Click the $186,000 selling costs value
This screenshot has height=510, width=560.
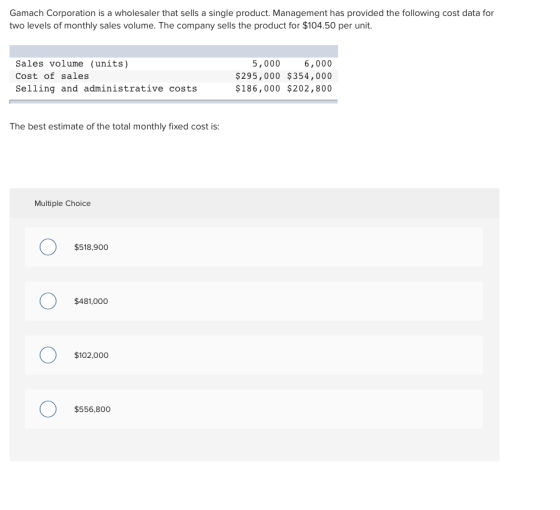click(258, 89)
